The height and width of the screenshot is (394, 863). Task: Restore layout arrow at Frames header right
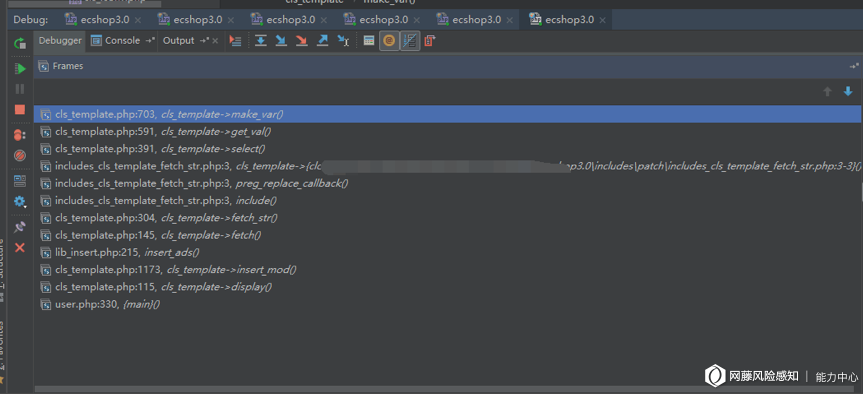pos(854,66)
